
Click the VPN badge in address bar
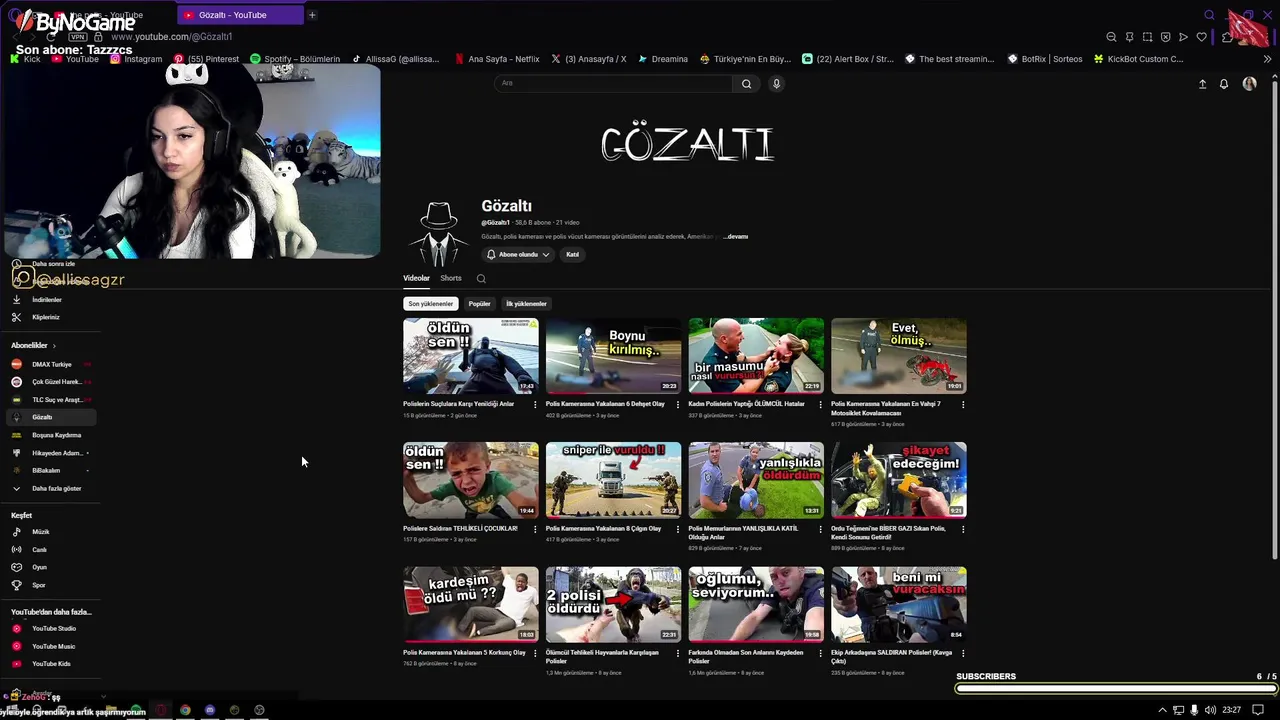tap(78, 37)
